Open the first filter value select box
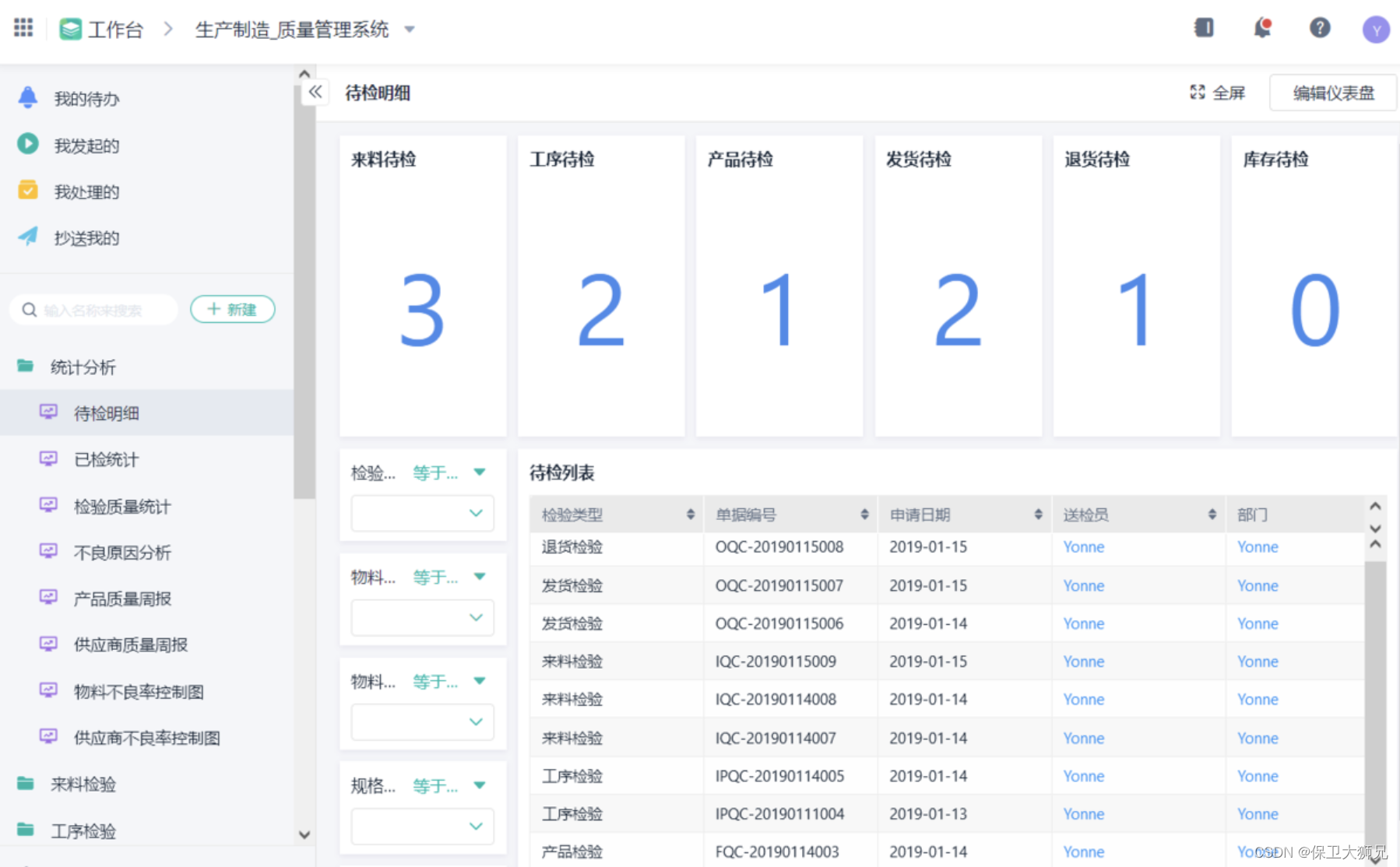This screenshot has height=867, width=1400. pyautogui.click(x=423, y=513)
